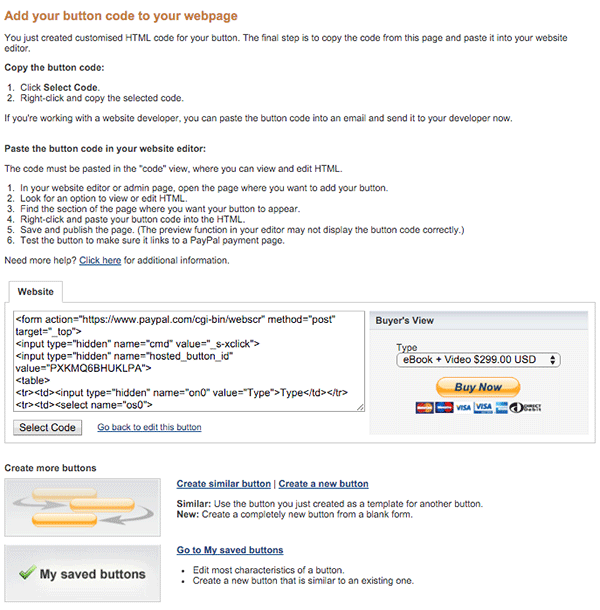Follow the Create similar button link
Viewport: 600px width, 610px height.
click(224, 484)
